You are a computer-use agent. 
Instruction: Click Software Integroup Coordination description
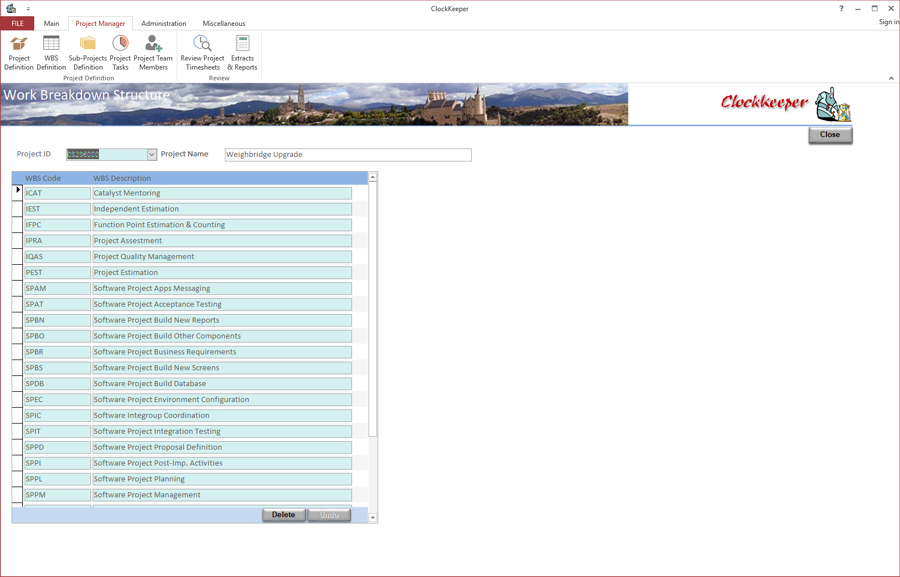coord(222,416)
